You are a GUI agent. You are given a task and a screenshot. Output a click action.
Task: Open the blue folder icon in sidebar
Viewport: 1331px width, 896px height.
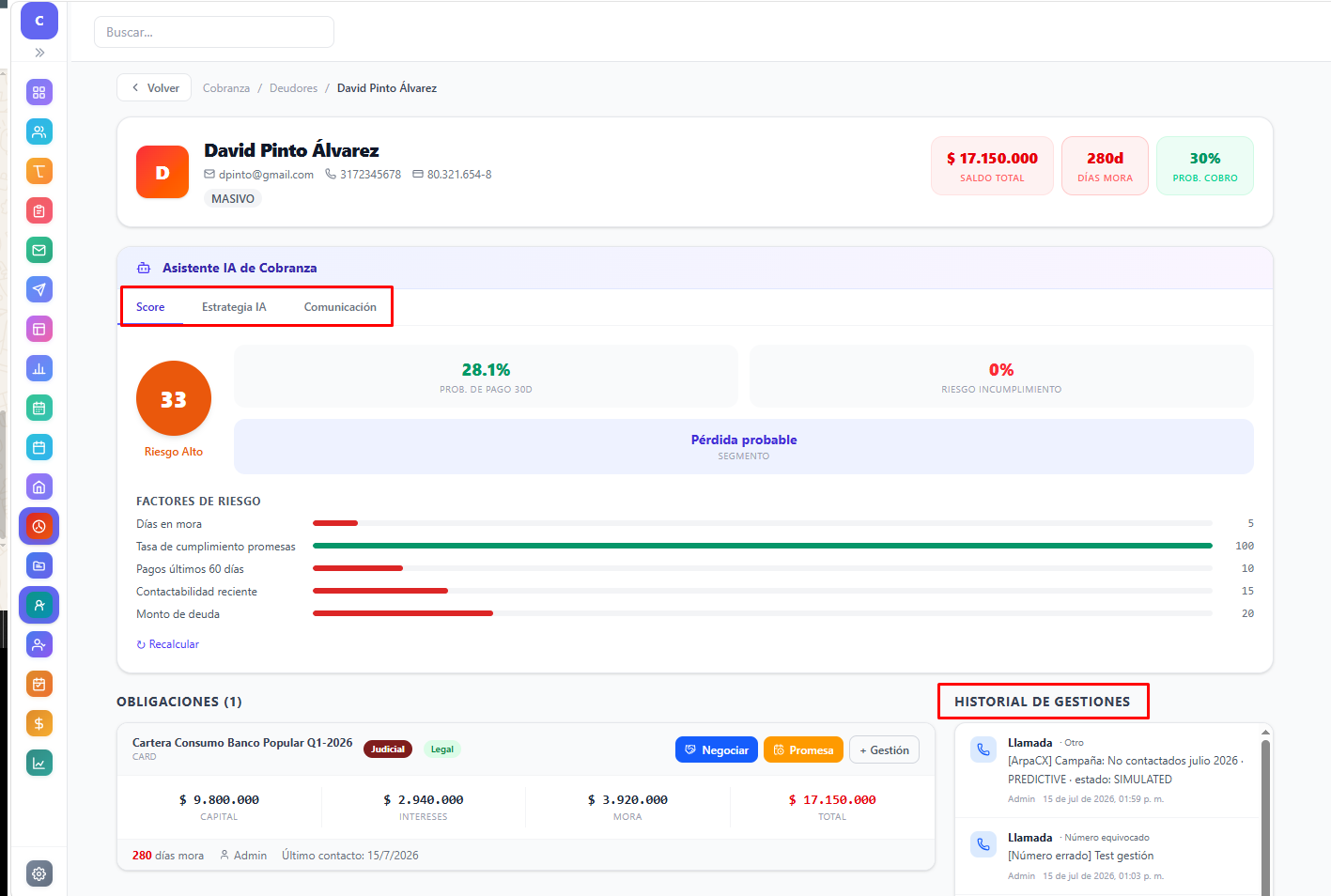pos(39,565)
